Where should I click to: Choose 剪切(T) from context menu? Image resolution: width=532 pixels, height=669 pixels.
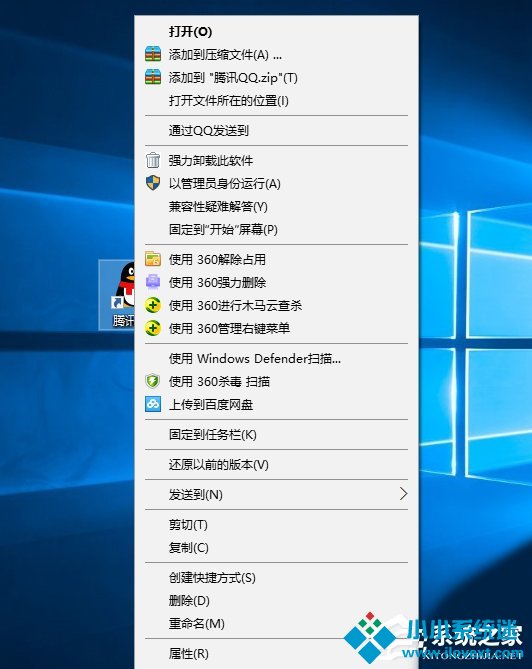tap(276, 524)
